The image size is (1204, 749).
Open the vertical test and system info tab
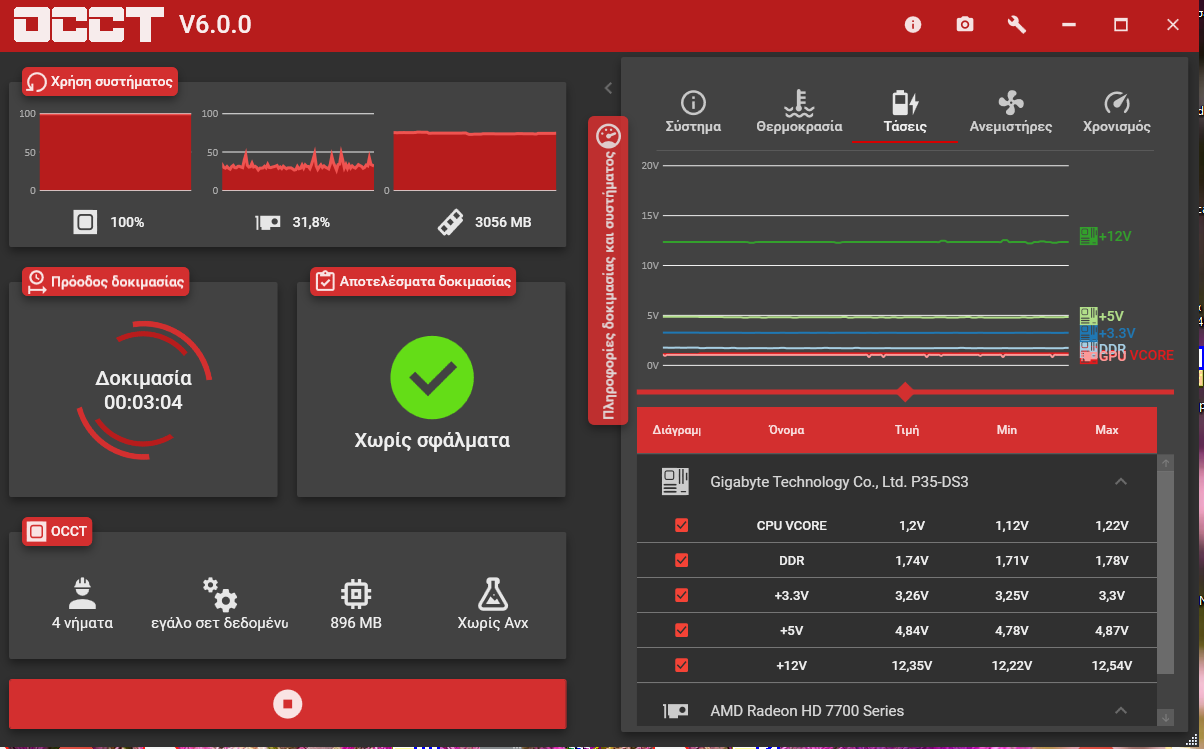608,270
